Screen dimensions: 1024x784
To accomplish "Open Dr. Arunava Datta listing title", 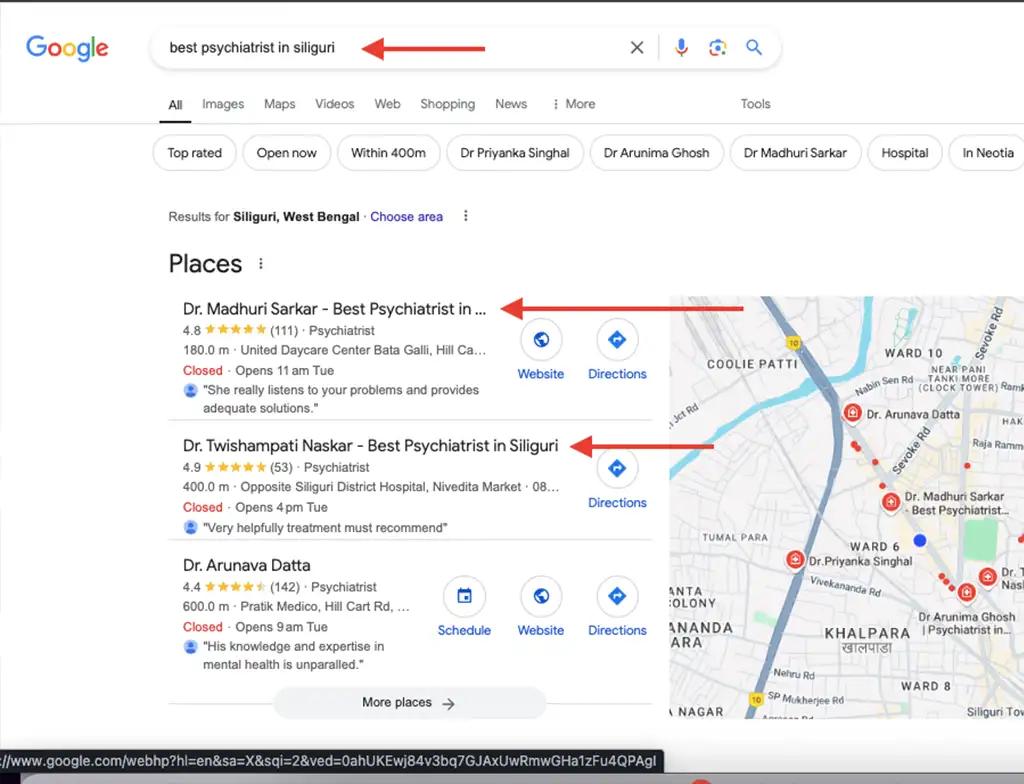I will (x=246, y=565).
